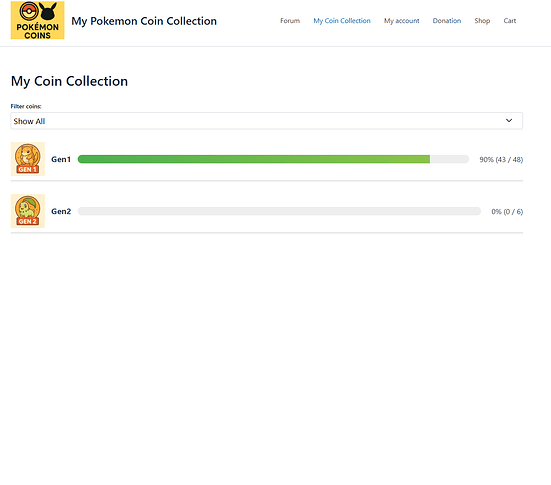Click the dropdown chevron in filter box
This screenshot has height=485, width=551.
tap(509, 121)
